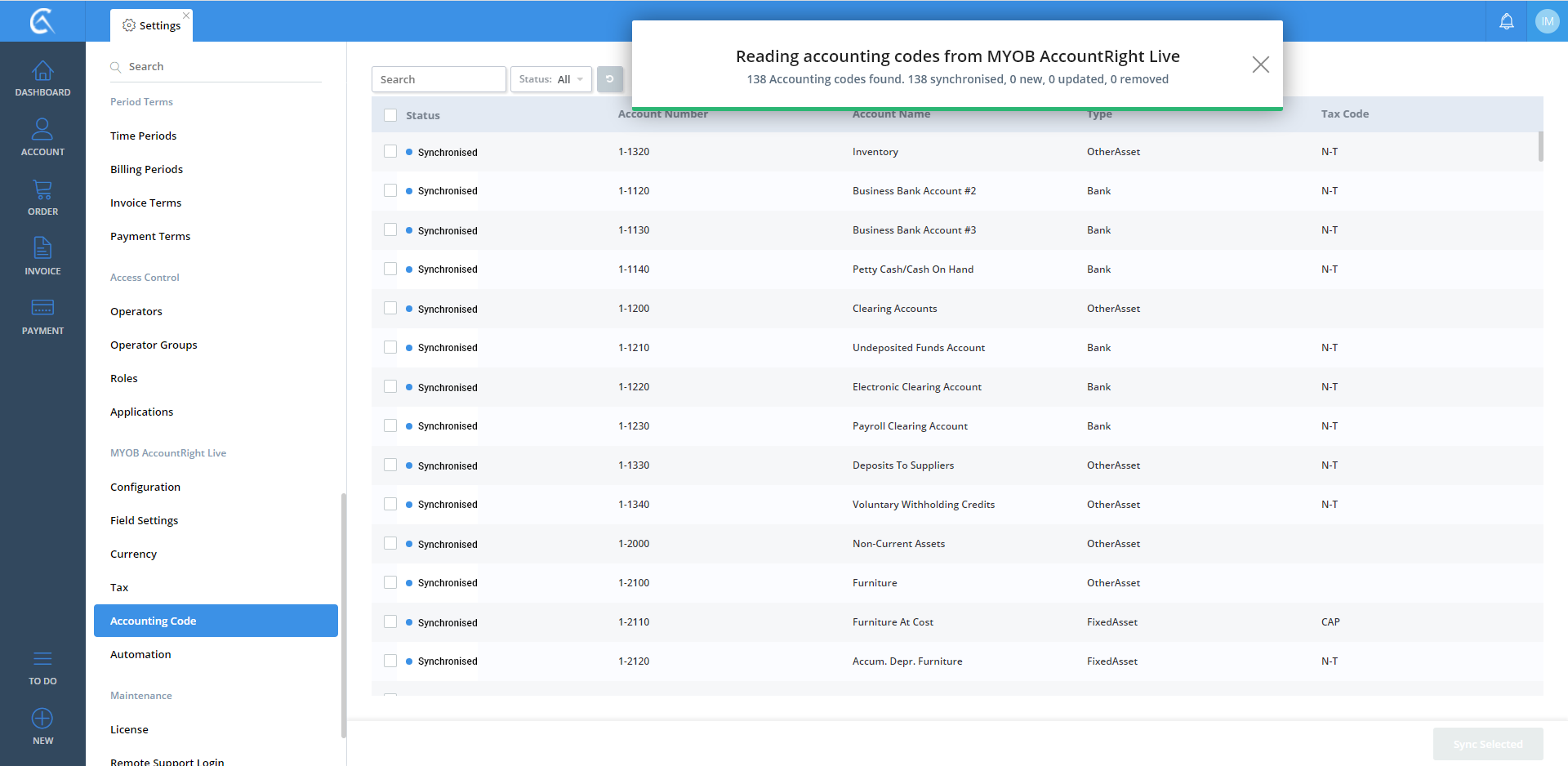Open the user profile avatar menu
The width and height of the screenshot is (1568, 766).
pyautogui.click(x=1547, y=21)
